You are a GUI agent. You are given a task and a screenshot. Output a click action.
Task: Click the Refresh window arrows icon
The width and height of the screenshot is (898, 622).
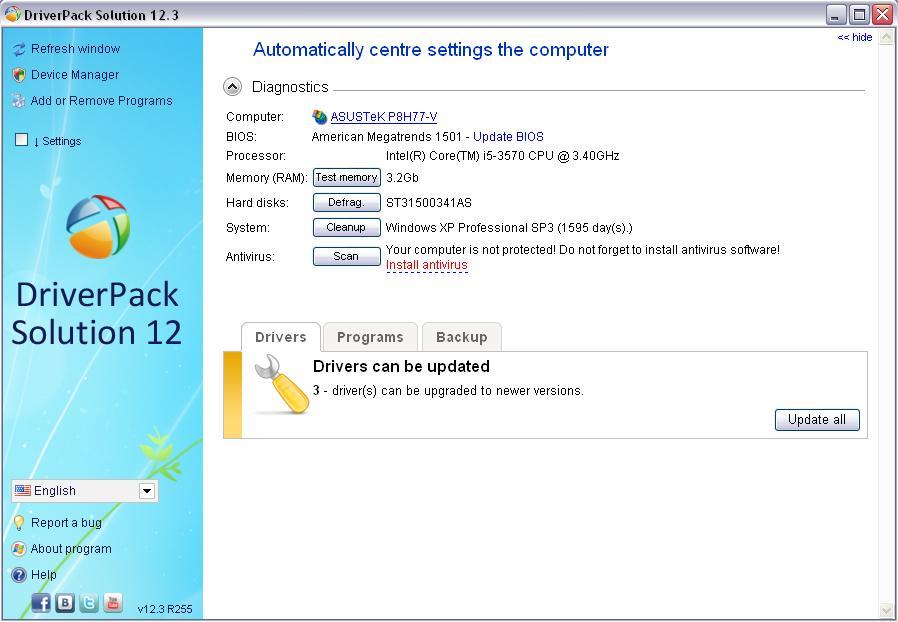19,49
